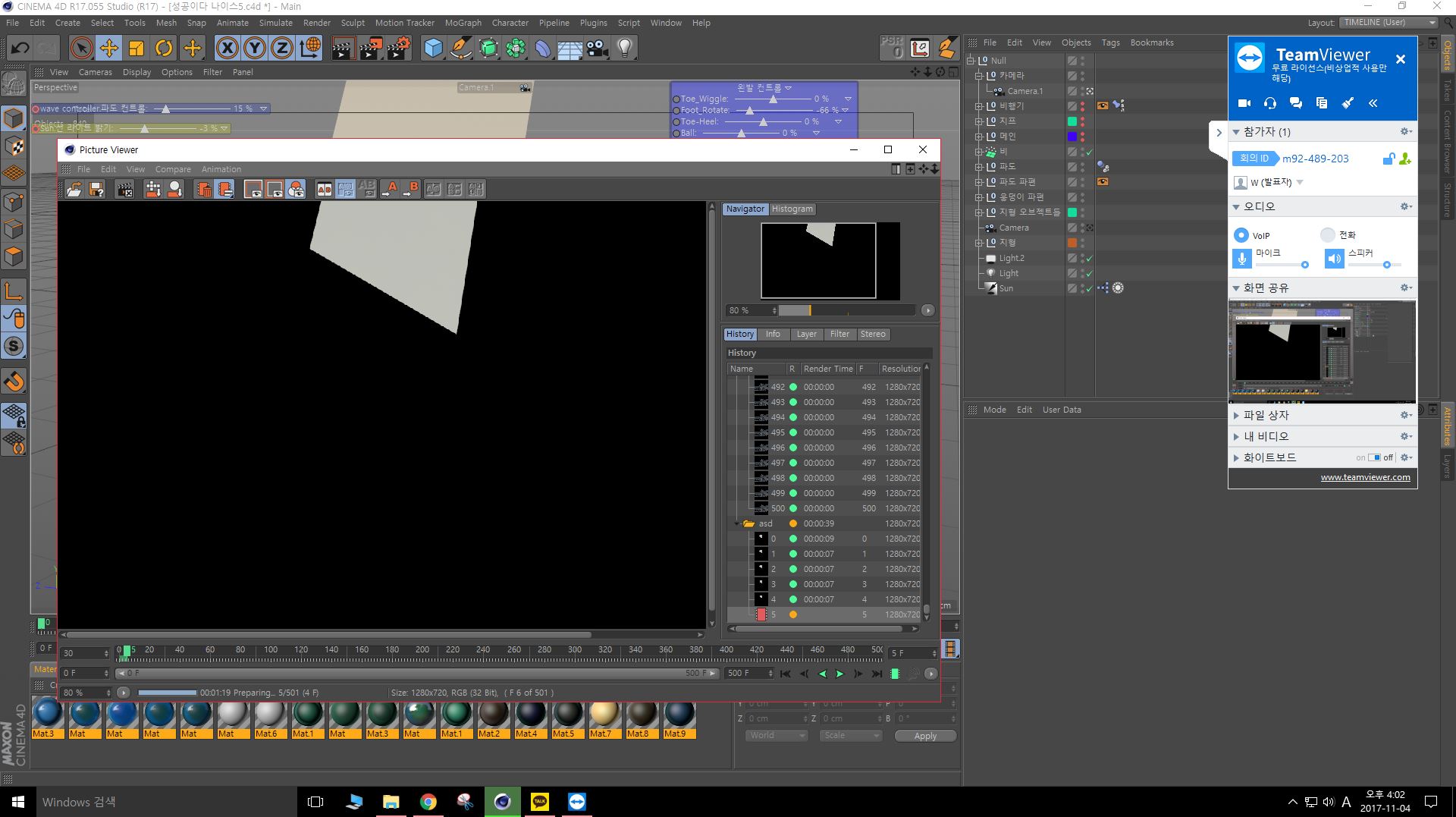Viewport: 1456px width, 817px height.
Task: Switch to Layer tab
Action: tap(806, 334)
